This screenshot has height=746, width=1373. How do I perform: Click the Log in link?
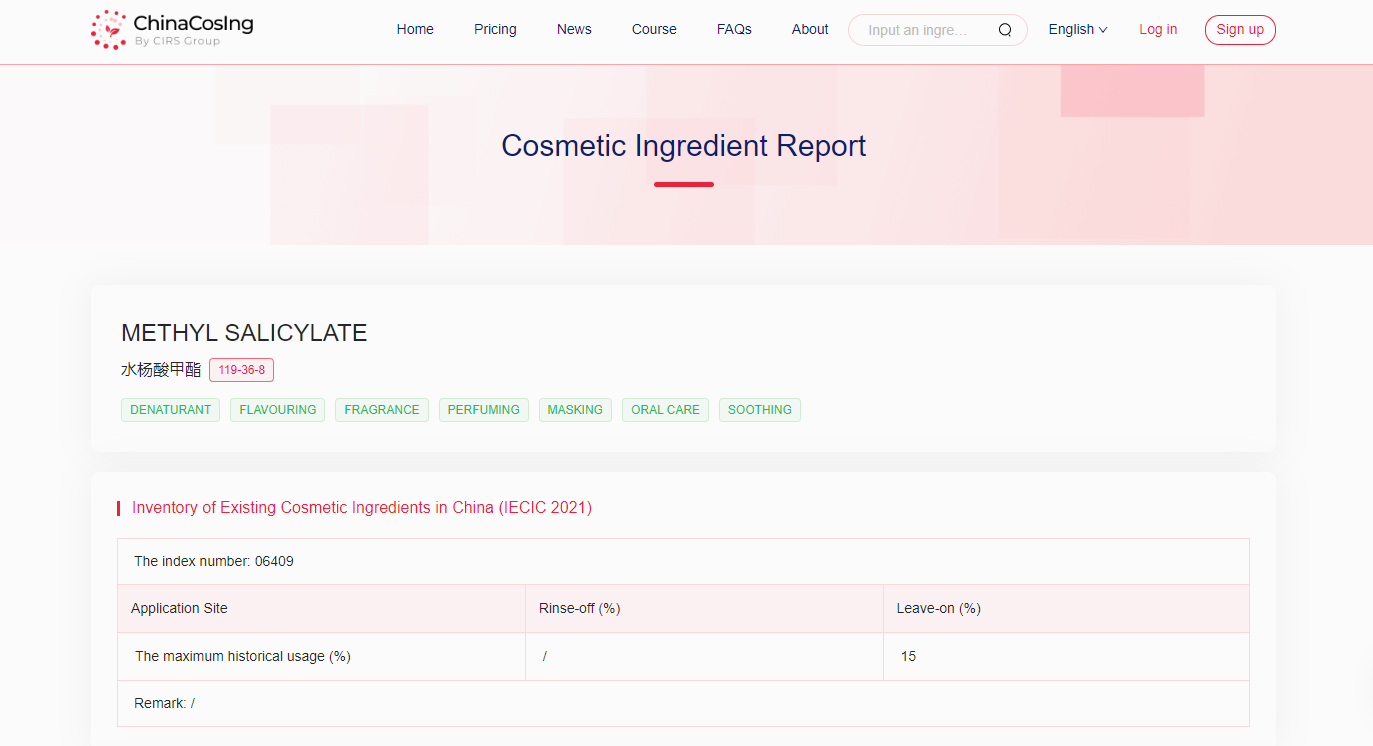pos(1158,29)
